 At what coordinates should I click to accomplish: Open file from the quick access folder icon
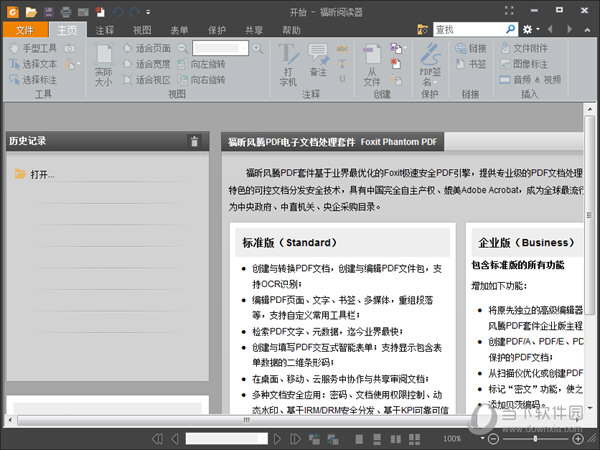(31, 12)
